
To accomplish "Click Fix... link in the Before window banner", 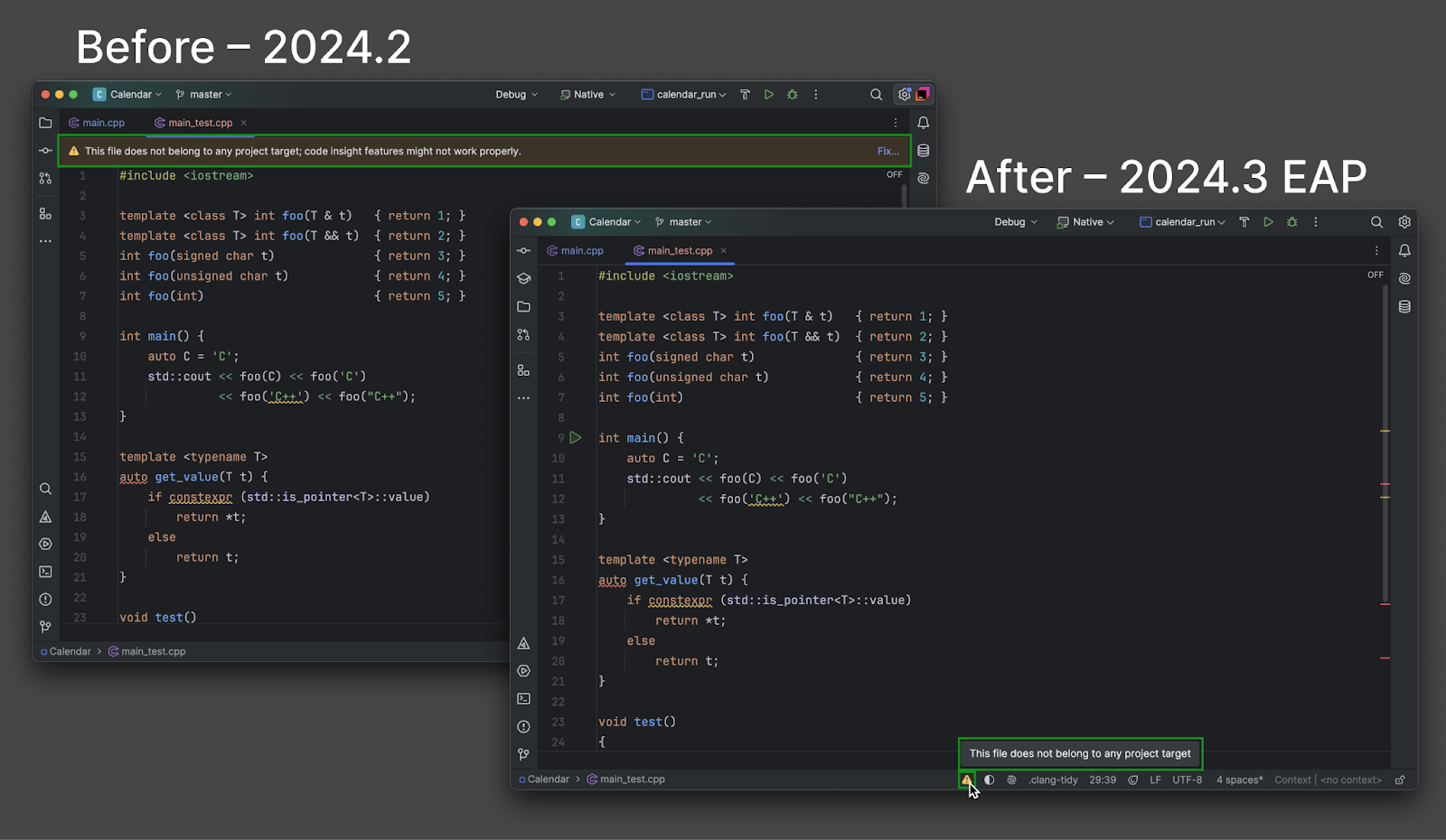I will (887, 151).
